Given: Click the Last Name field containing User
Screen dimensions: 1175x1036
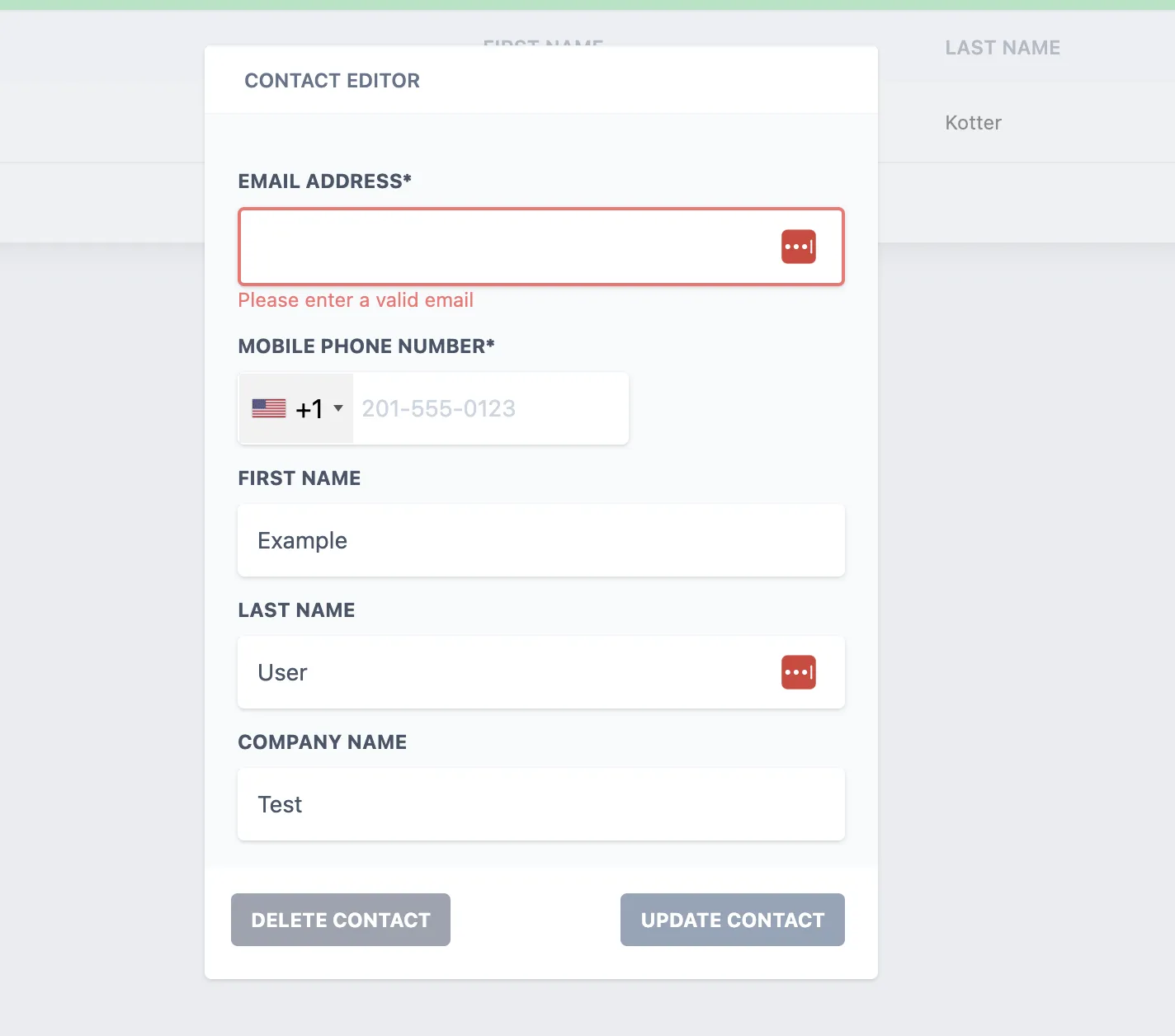Looking at the screenshot, I should [503, 672].
